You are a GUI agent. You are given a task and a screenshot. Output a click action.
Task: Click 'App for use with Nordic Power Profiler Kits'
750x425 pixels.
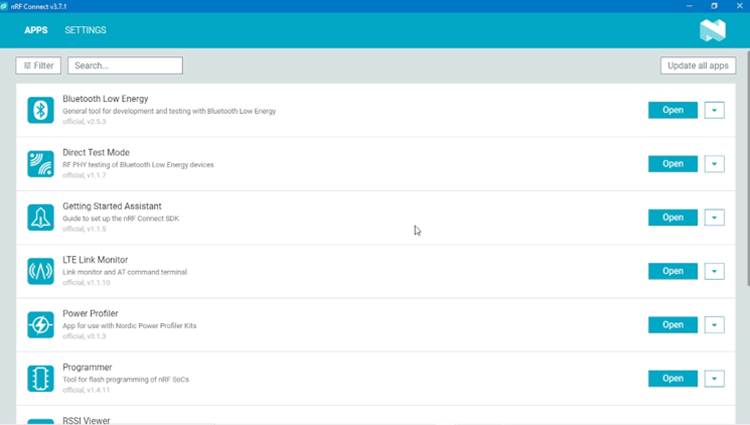130,326
